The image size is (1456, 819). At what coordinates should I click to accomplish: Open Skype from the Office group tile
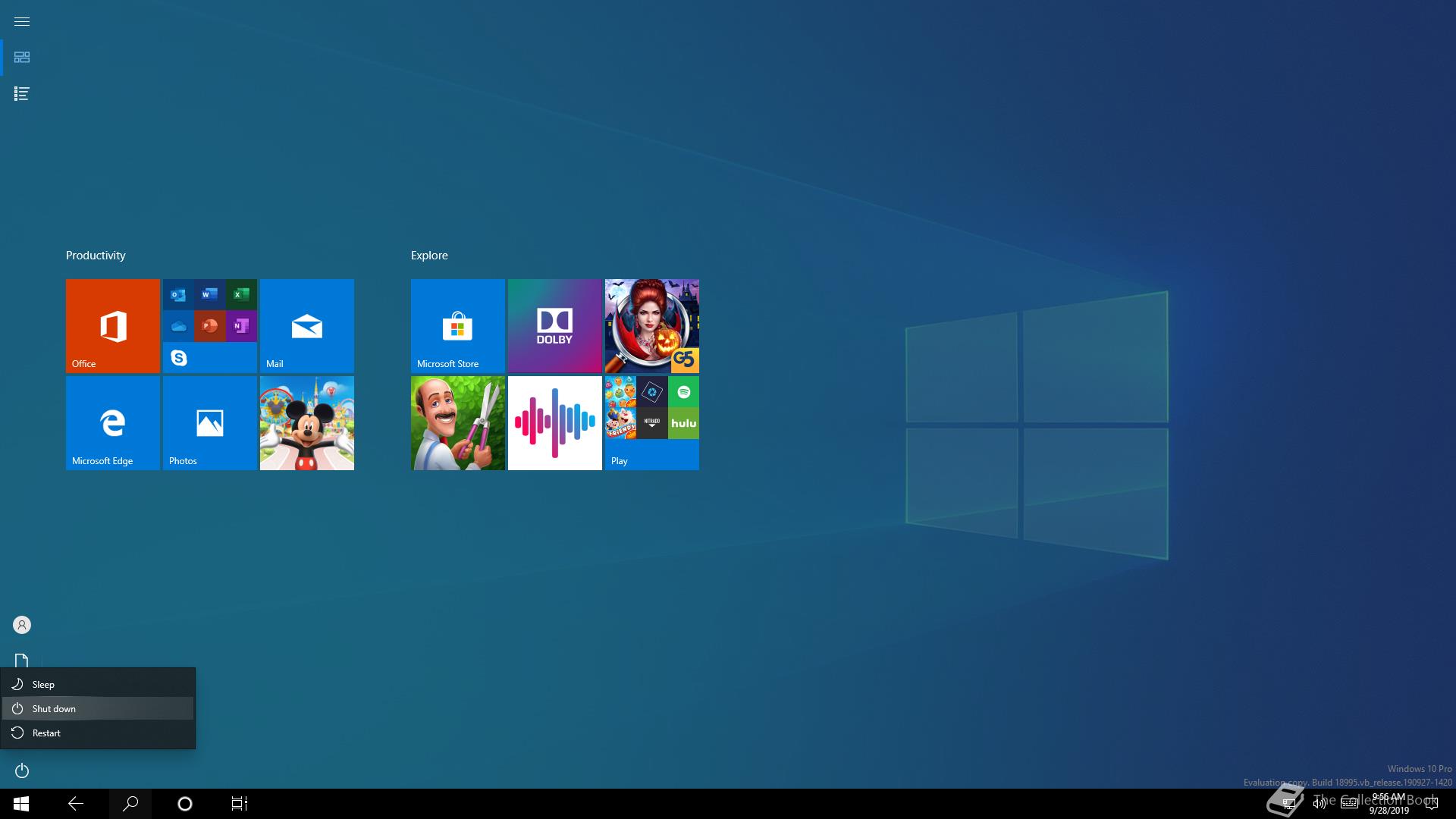[x=178, y=357]
